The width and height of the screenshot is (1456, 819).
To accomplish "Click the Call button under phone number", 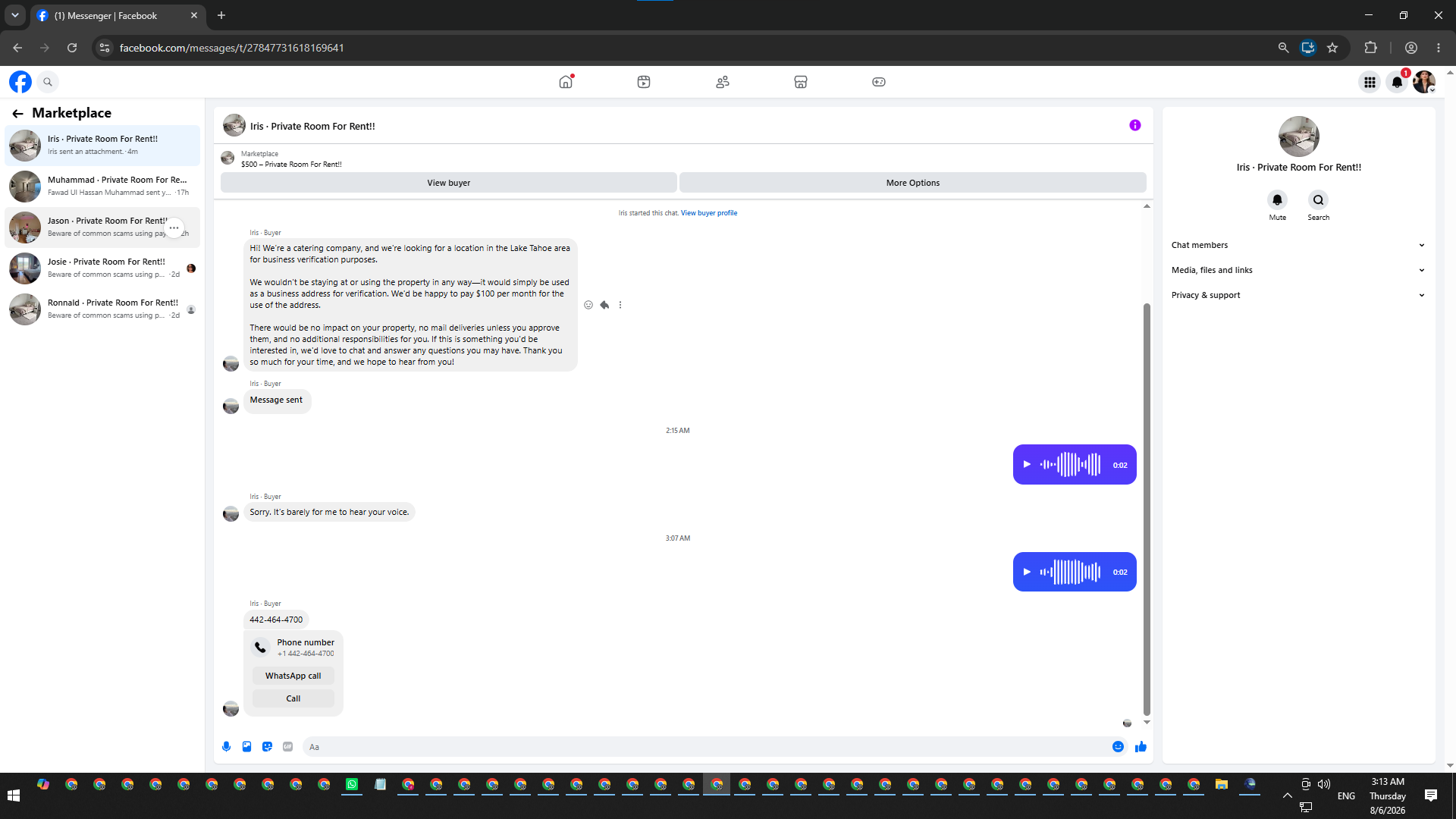I will (x=293, y=698).
